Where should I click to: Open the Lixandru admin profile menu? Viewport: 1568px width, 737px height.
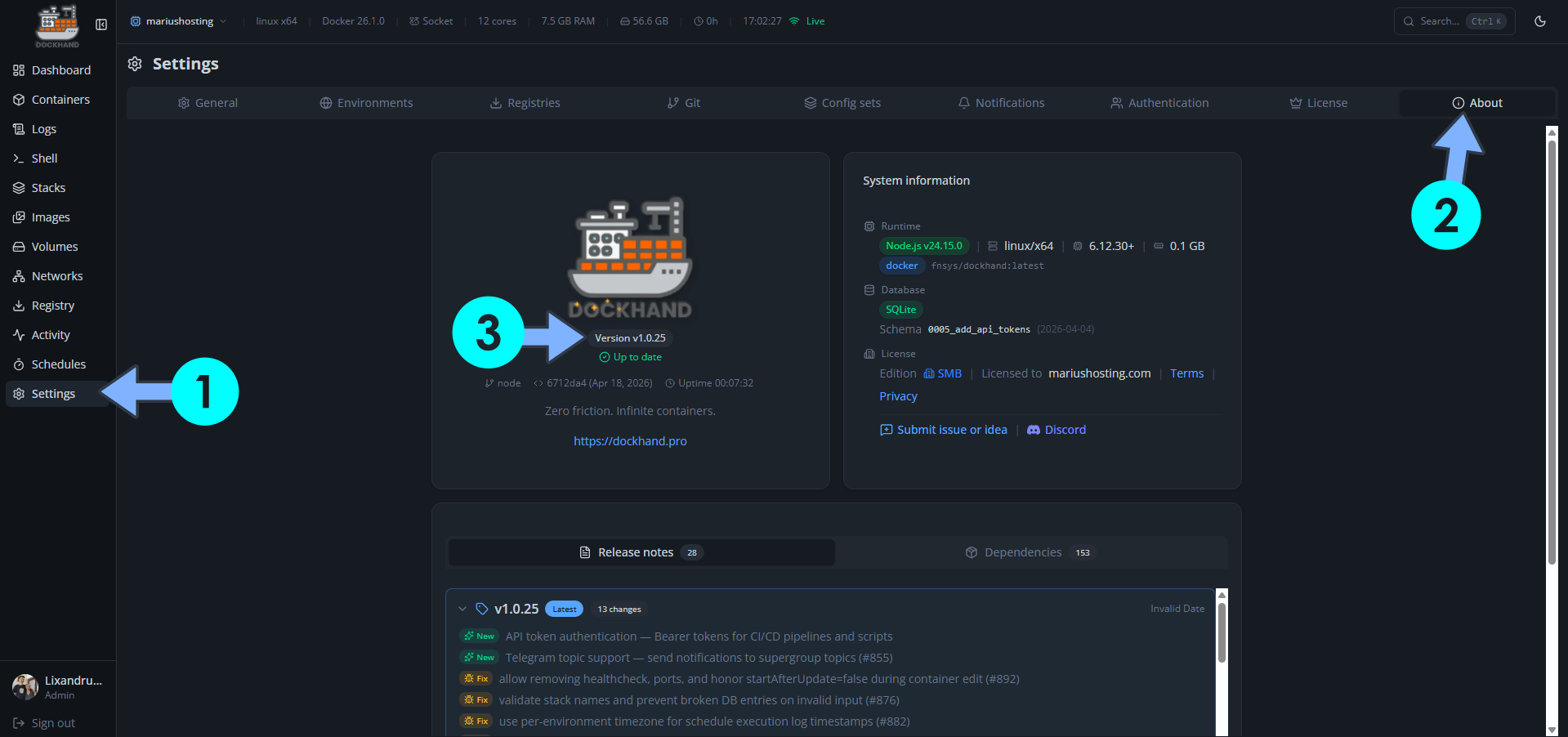click(57, 687)
